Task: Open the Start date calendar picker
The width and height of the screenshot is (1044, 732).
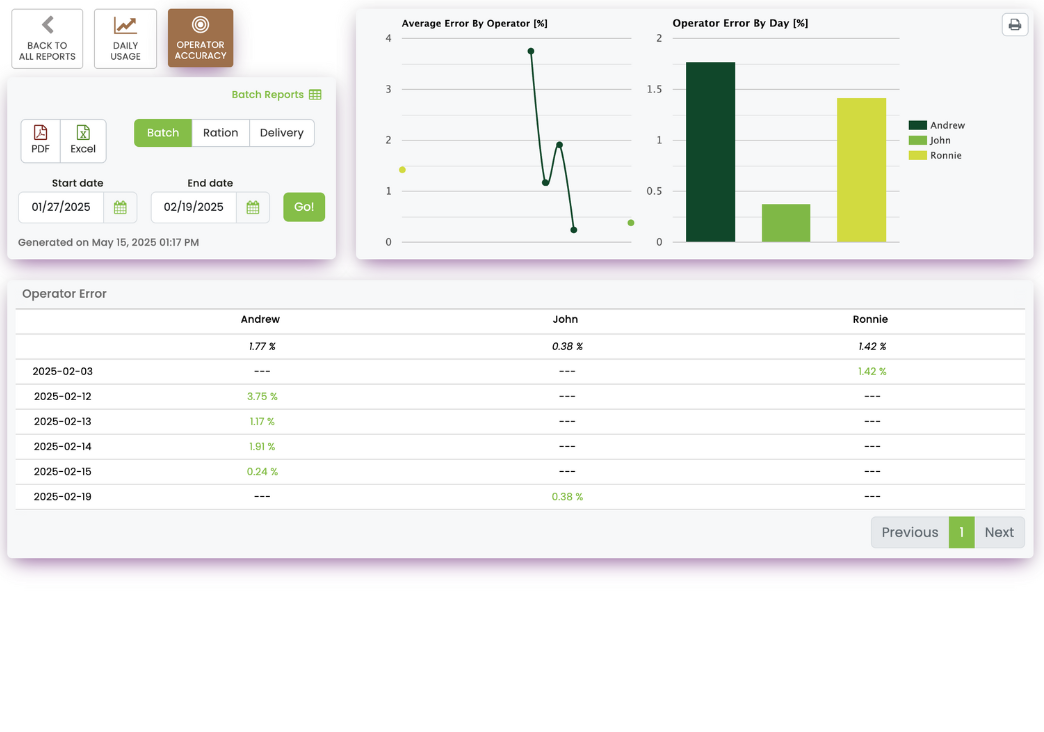Action: pyautogui.click(x=119, y=207)
